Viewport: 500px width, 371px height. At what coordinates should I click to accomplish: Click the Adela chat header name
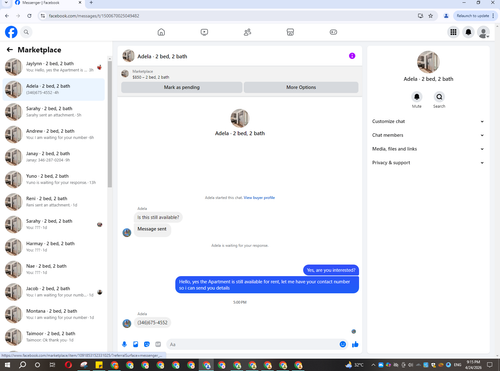click(x=162, y=56)
